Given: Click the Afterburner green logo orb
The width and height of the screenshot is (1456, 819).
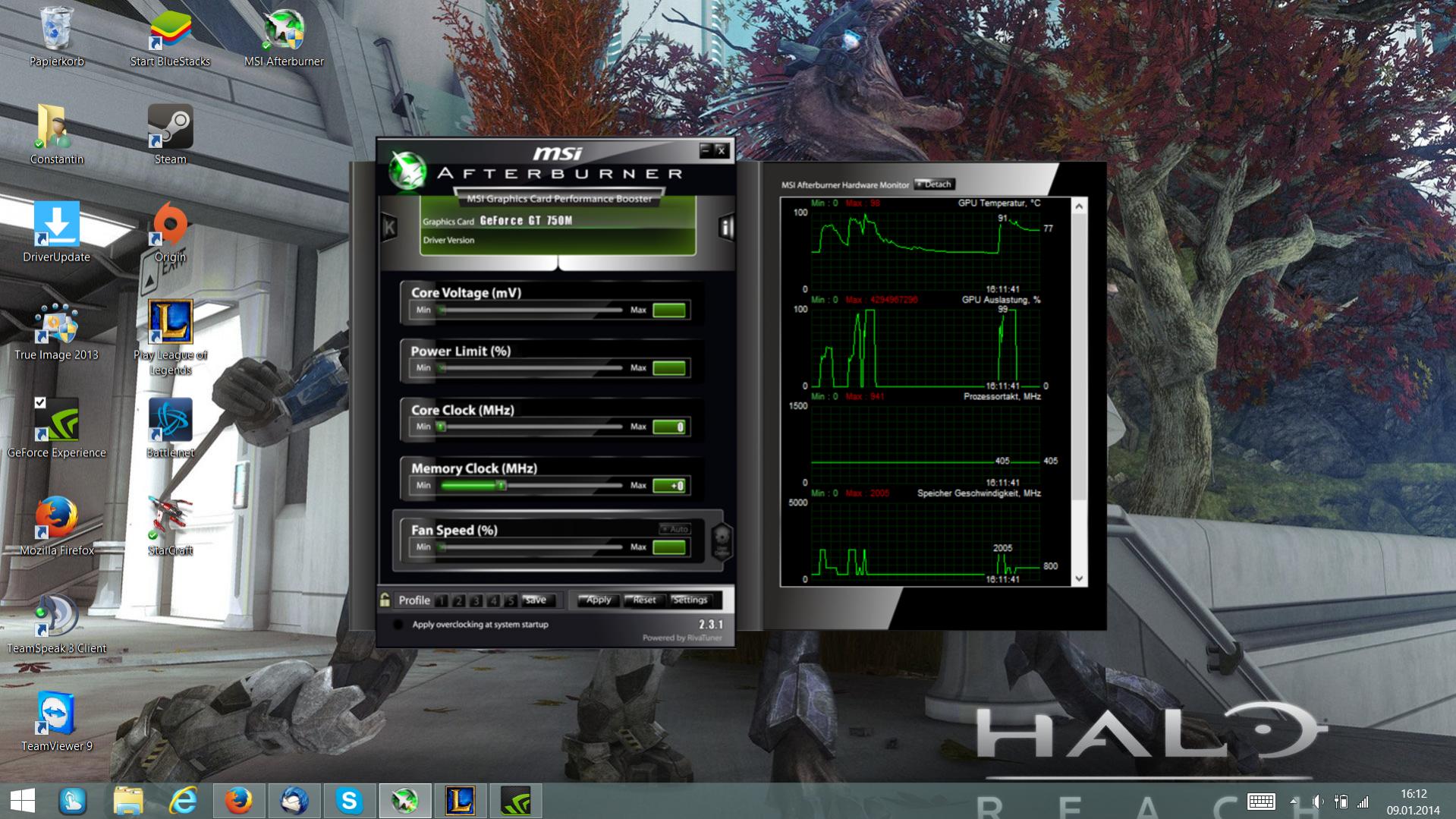Looking at the screenshot, I should (407, 170).
